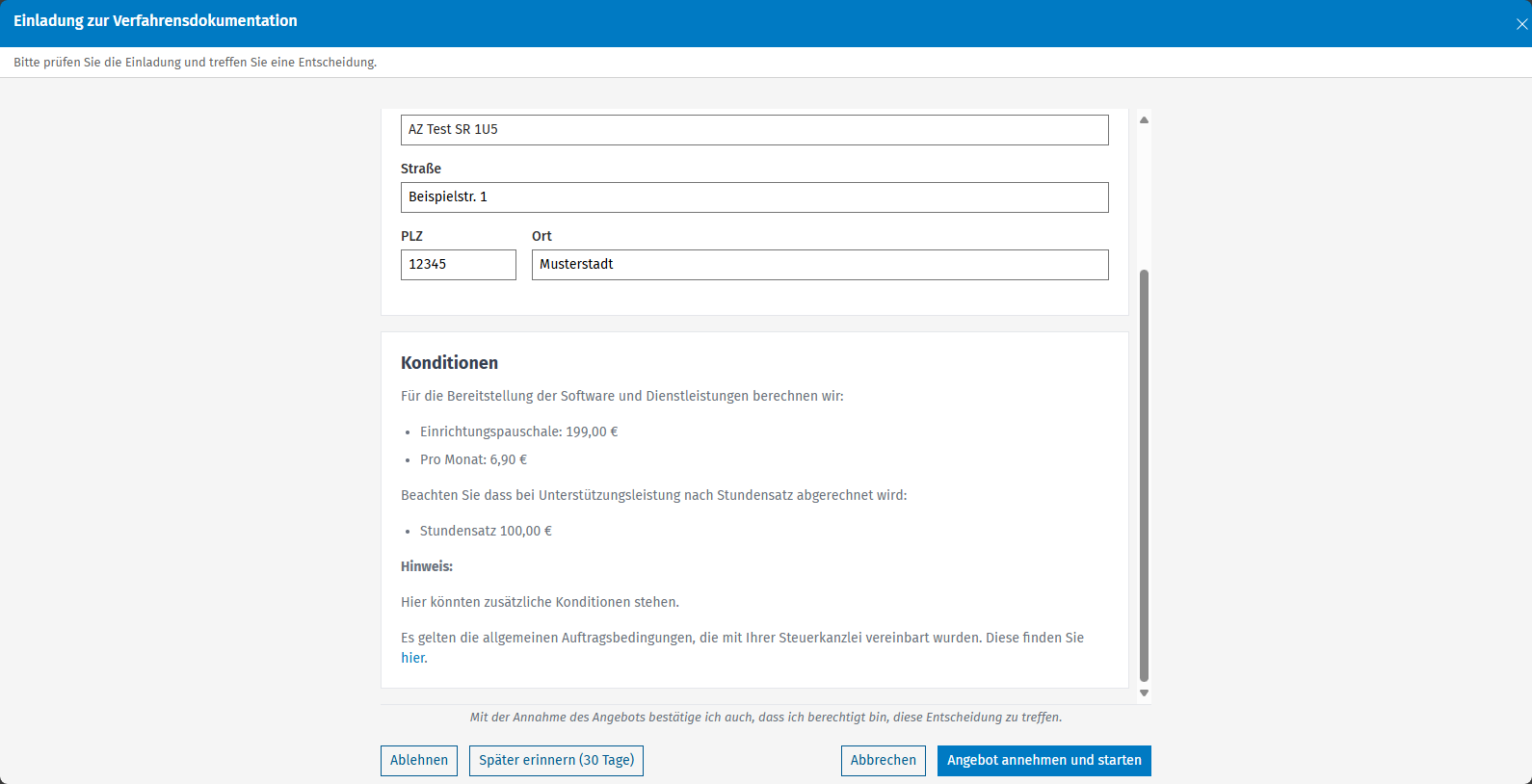This screenshot has width=1532, height=784.
Task: Click the 'Straße' field label
Action: [421, 169]
